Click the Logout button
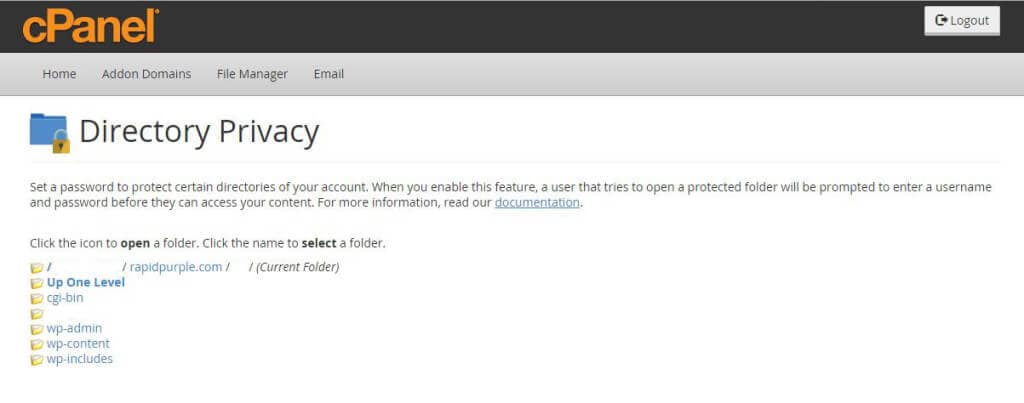1024x403 pixels. (962, 20)
